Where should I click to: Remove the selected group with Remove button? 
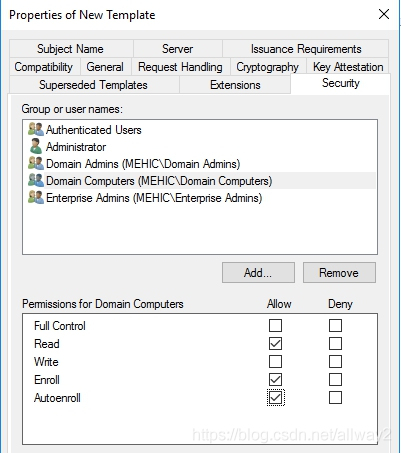[339, 273]
